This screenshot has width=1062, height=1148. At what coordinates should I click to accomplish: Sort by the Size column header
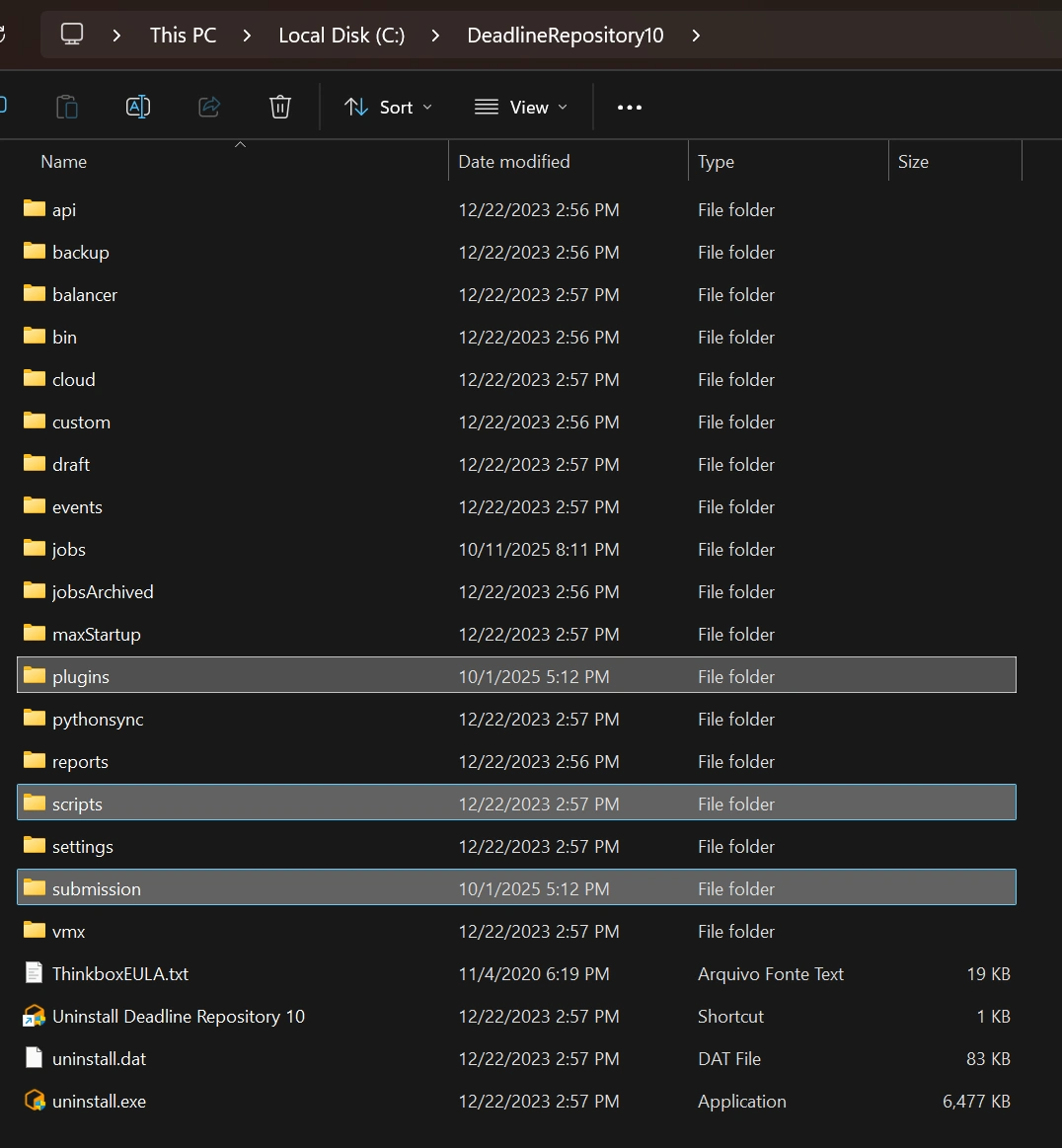pos(913,162)
